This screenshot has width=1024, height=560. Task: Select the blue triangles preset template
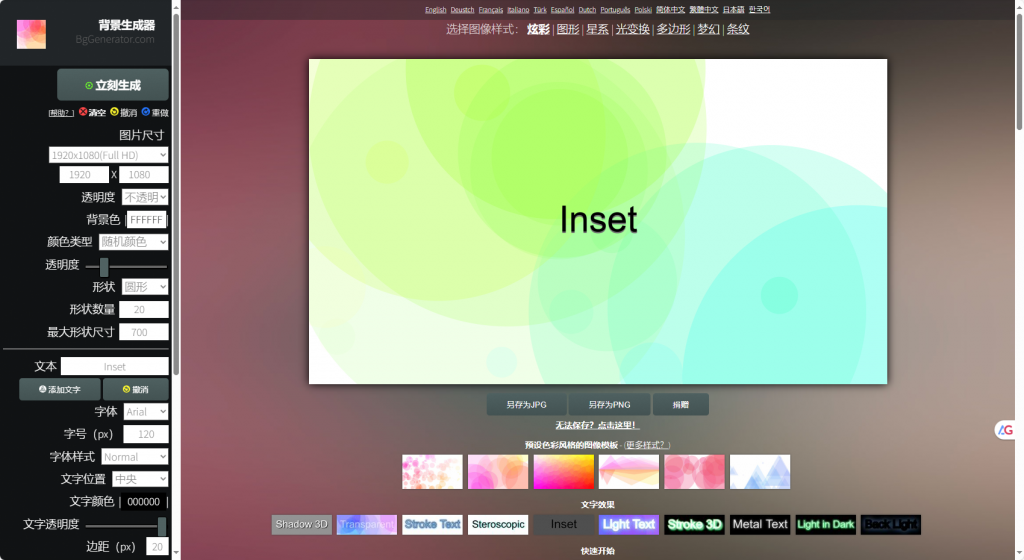760,472
